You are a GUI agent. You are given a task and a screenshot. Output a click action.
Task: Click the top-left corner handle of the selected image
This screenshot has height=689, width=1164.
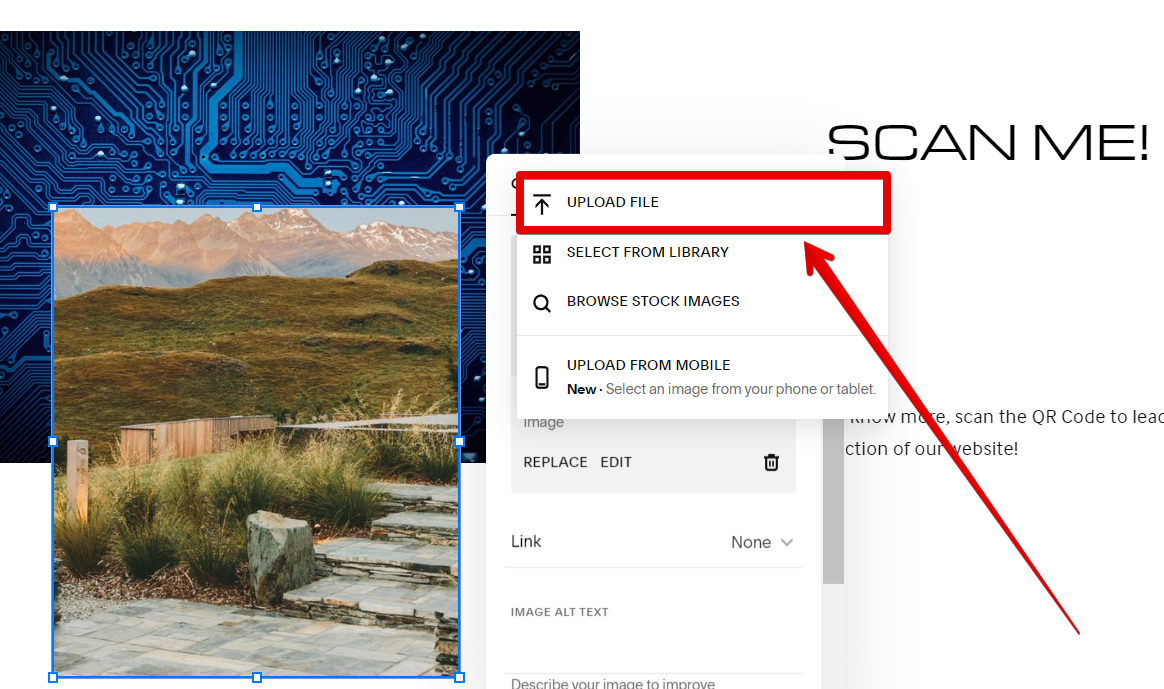(53, 207)
